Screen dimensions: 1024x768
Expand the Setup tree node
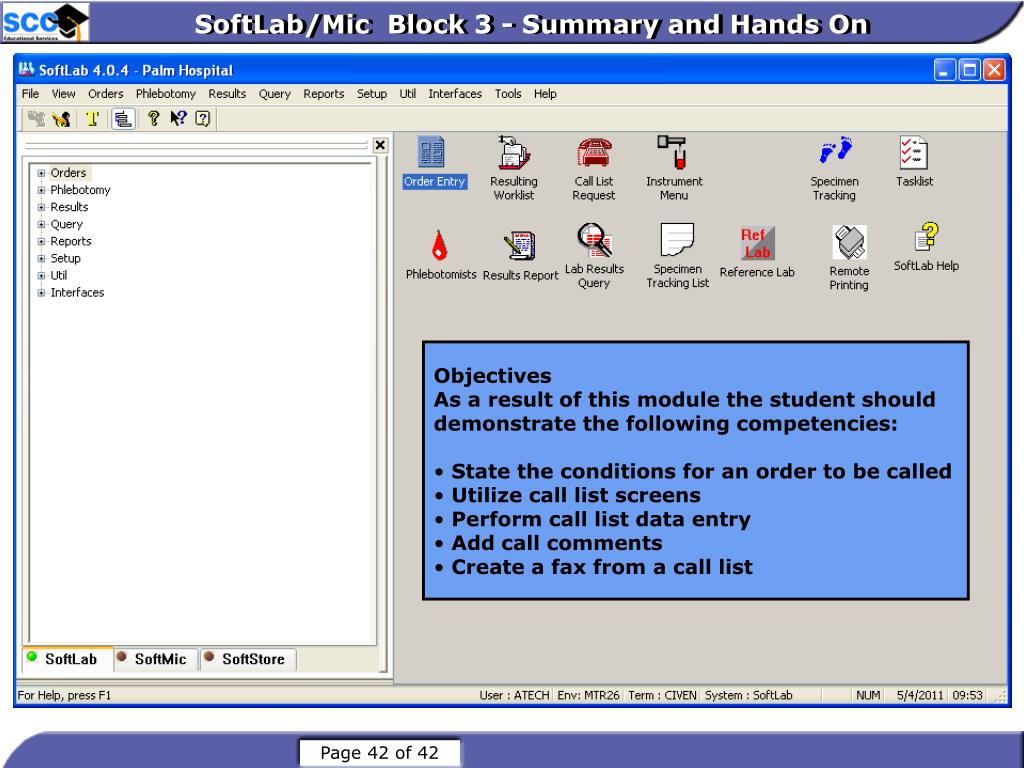click(41, 259)
